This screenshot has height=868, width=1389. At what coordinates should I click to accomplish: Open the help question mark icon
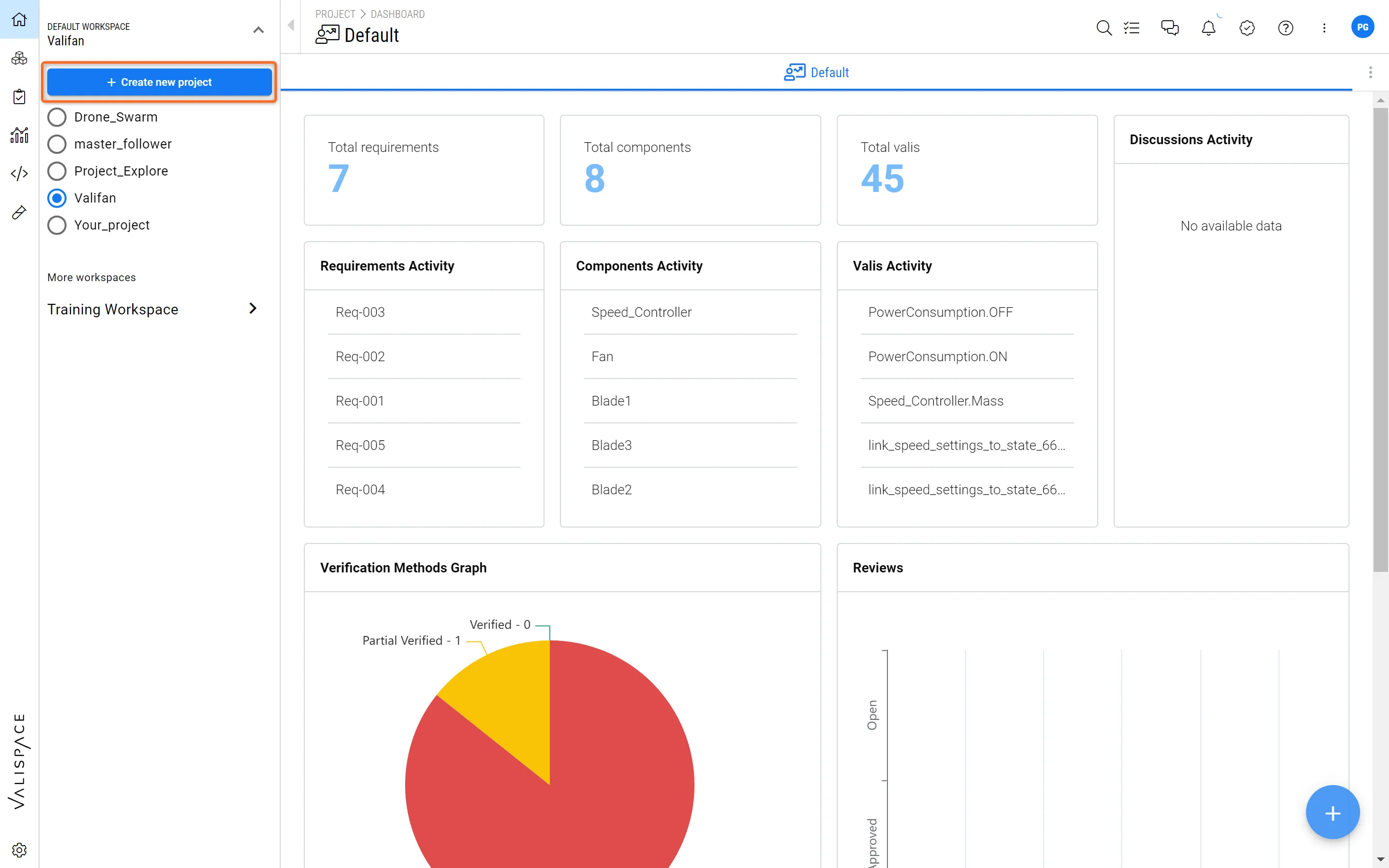click(x=1285, y=27)
